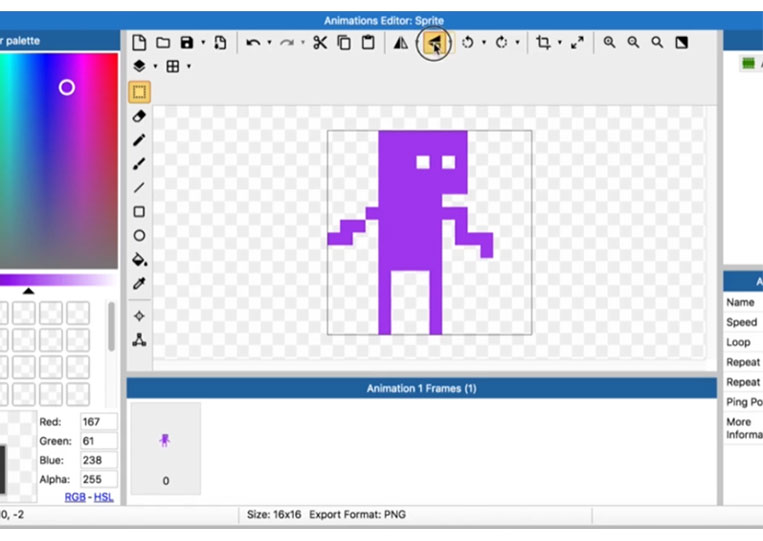Image resolution: width=763 pixels, height=541 pixels.
Task: Click the Alpha value field
Action: 99,479
